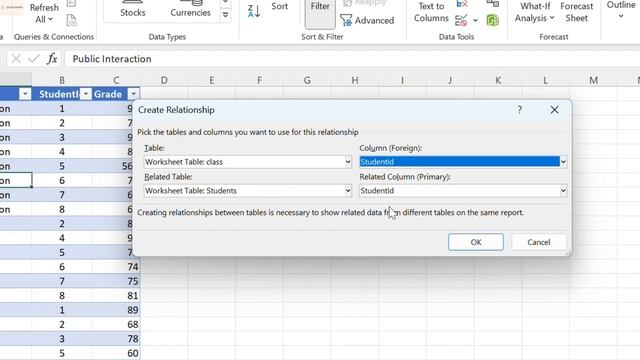The image size is (640, 360).
Task: Open the green Manage Data Model icon
Action: tap(493, 20)
